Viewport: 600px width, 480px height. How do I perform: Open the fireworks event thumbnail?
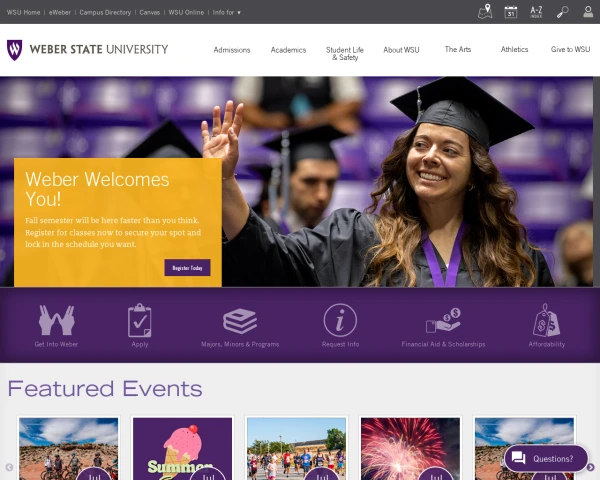click(x=410, y=449)
